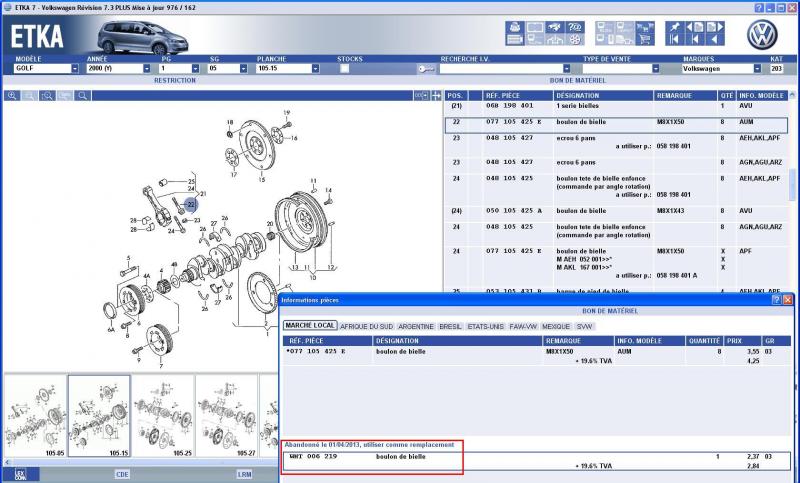Expand the PG dropdown
Viewport: 800px width, 483px height.
coord(195,68)
